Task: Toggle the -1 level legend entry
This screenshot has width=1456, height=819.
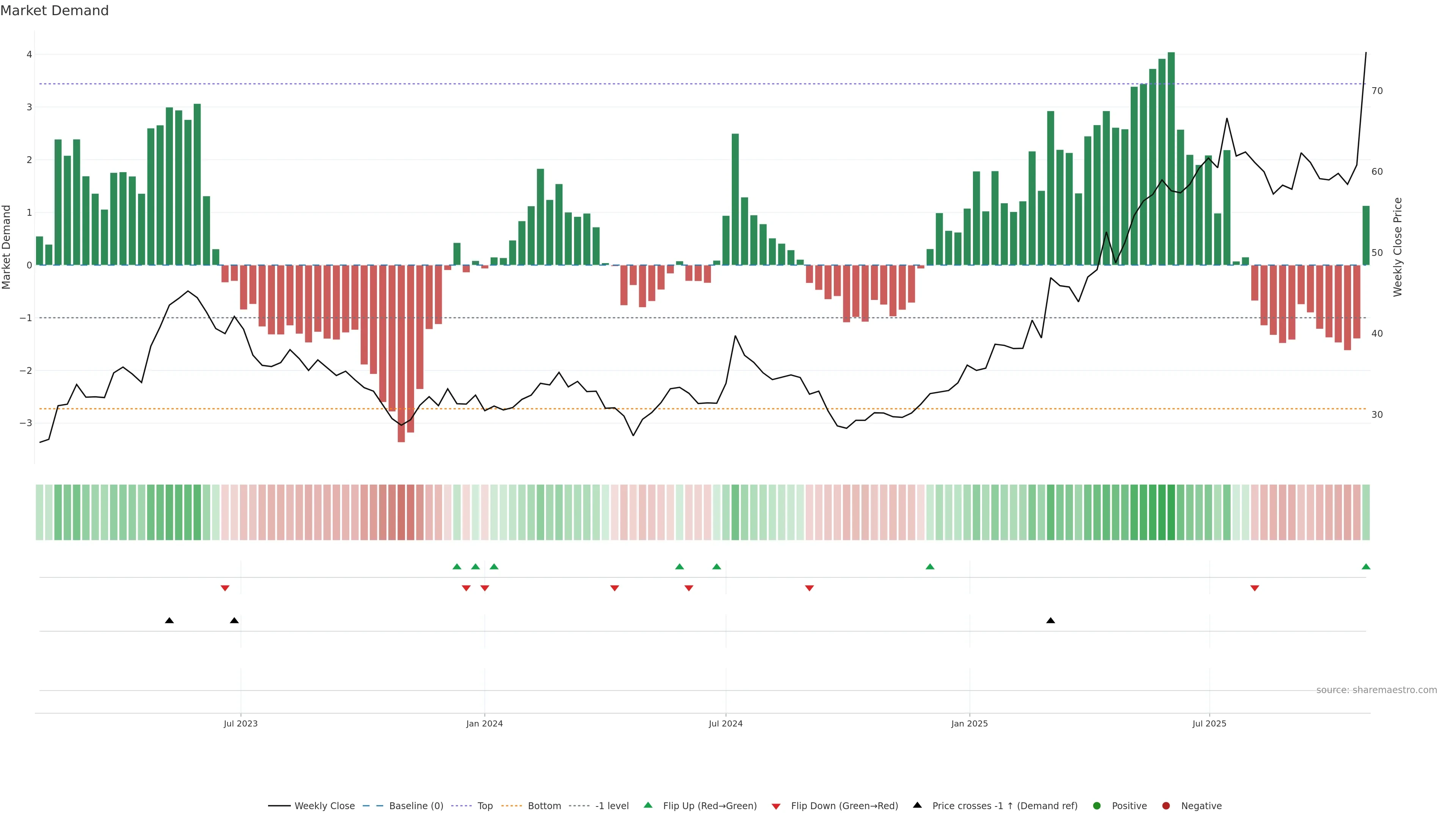Action: tap(612, 806)
